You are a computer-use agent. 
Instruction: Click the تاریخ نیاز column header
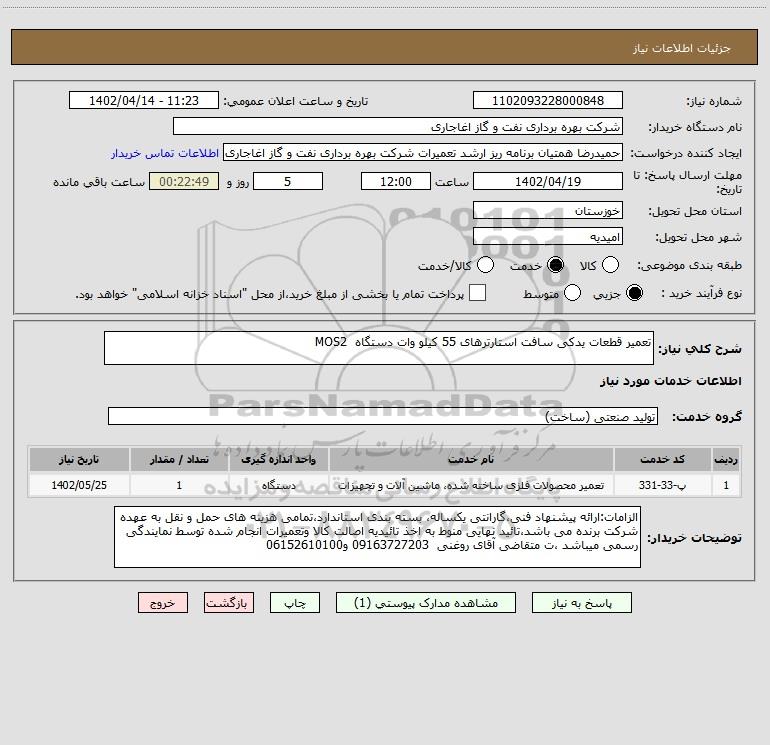coord(79,459)
